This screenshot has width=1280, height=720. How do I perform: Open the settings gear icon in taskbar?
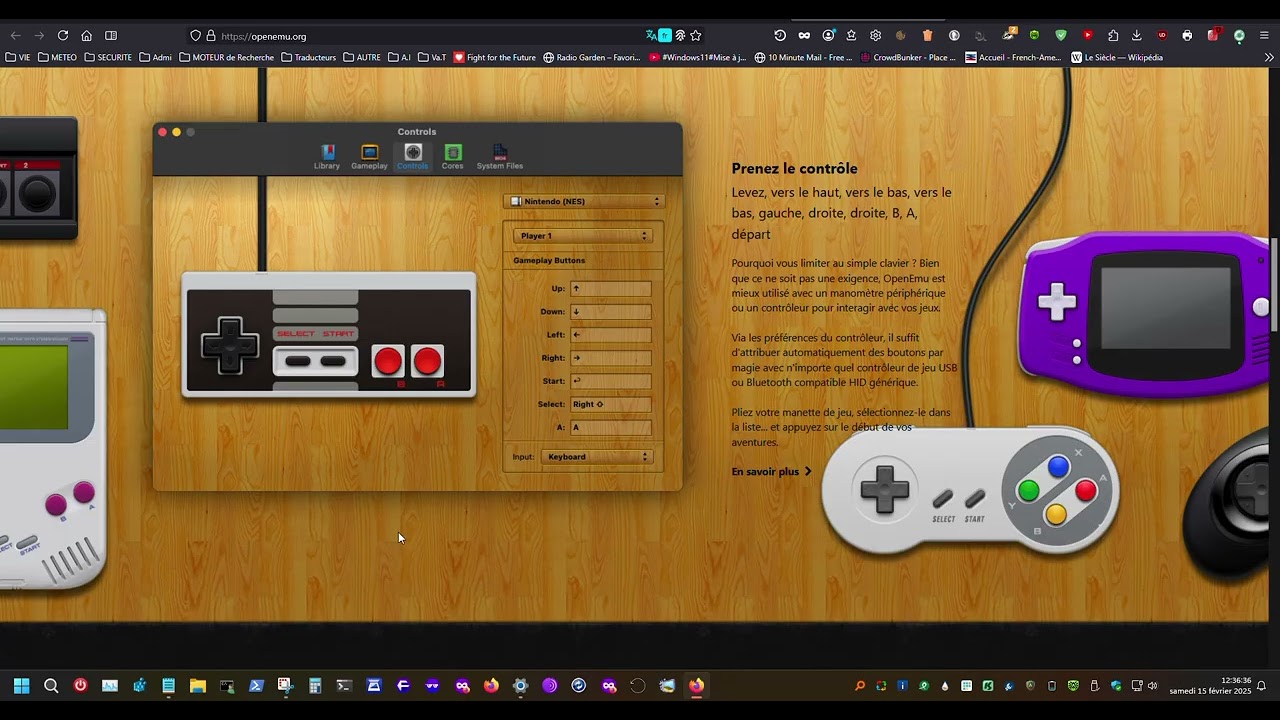coord(520,686)
